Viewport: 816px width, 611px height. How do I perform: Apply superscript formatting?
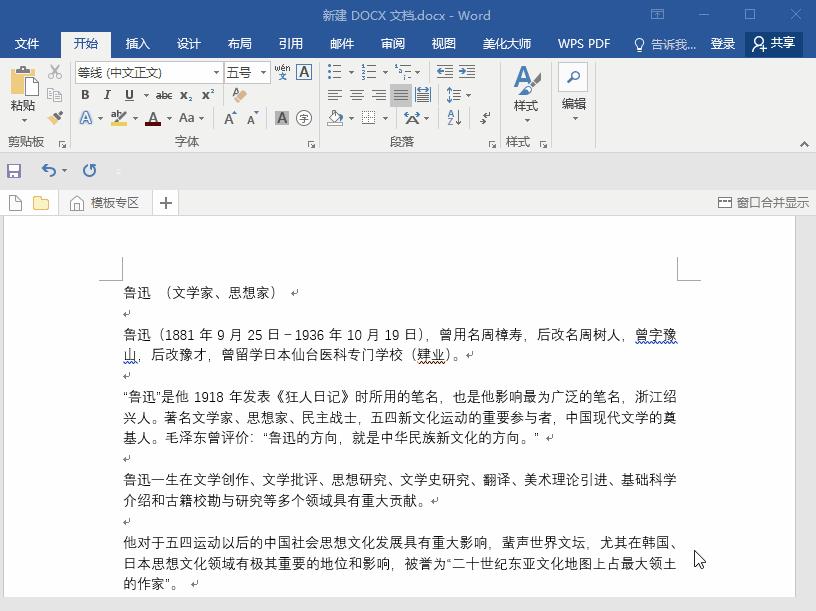click(208, 95)
